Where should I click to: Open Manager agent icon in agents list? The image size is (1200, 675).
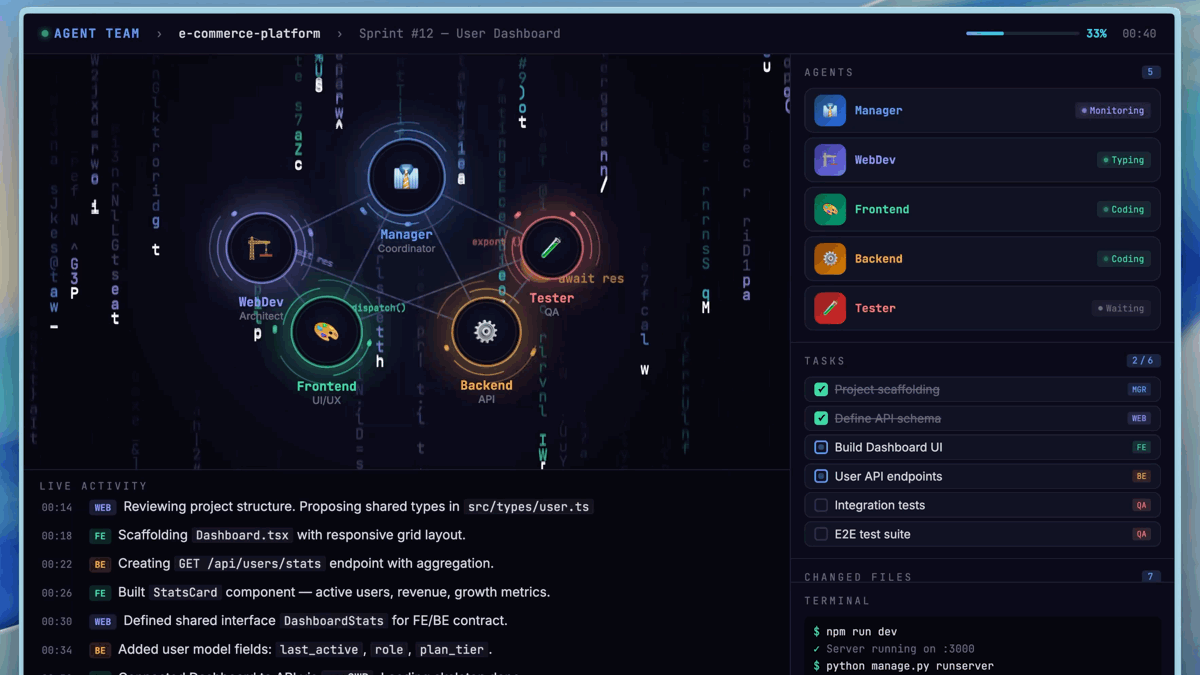click(829, 111)
